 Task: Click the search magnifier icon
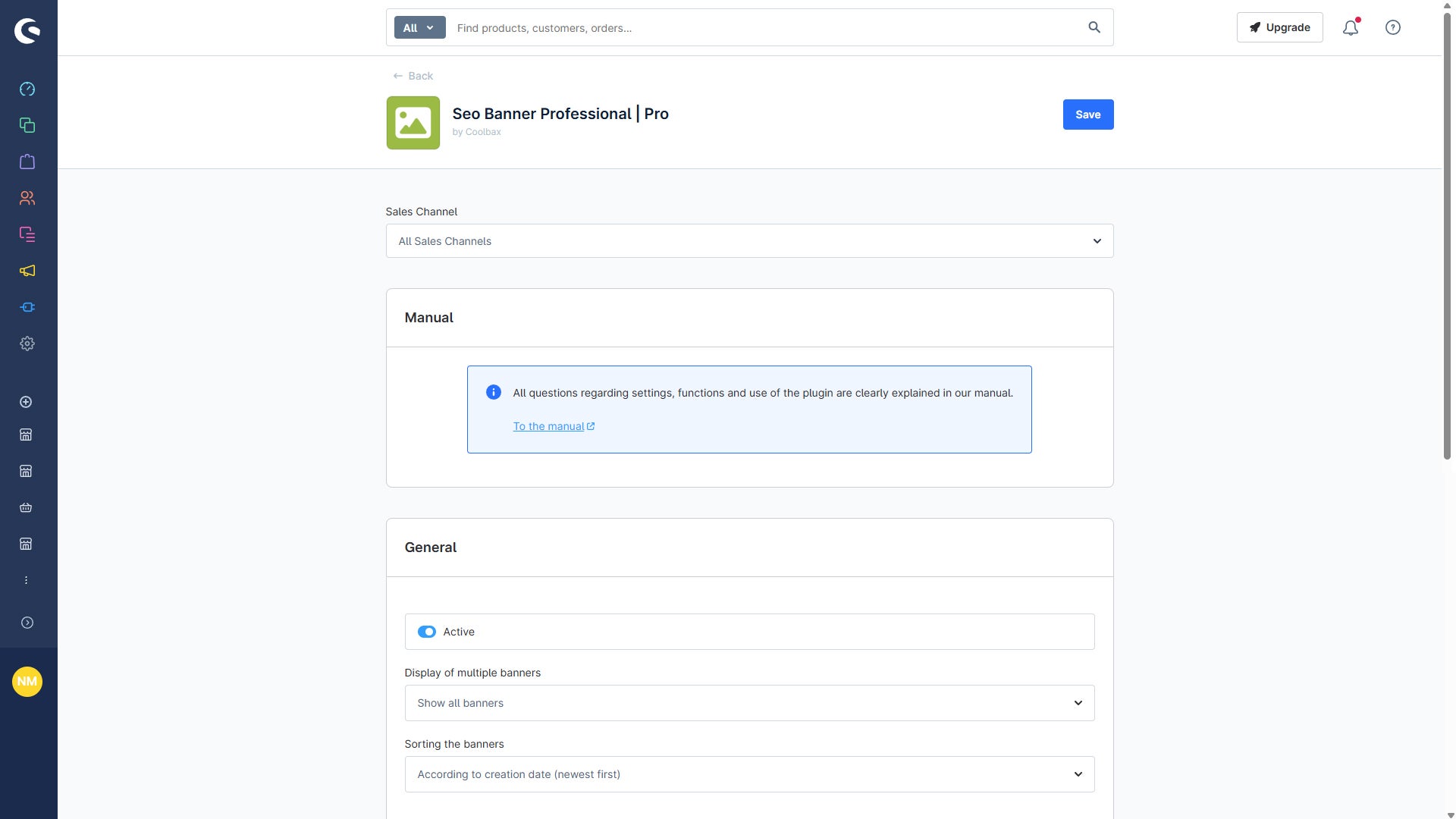point(1094,27)
